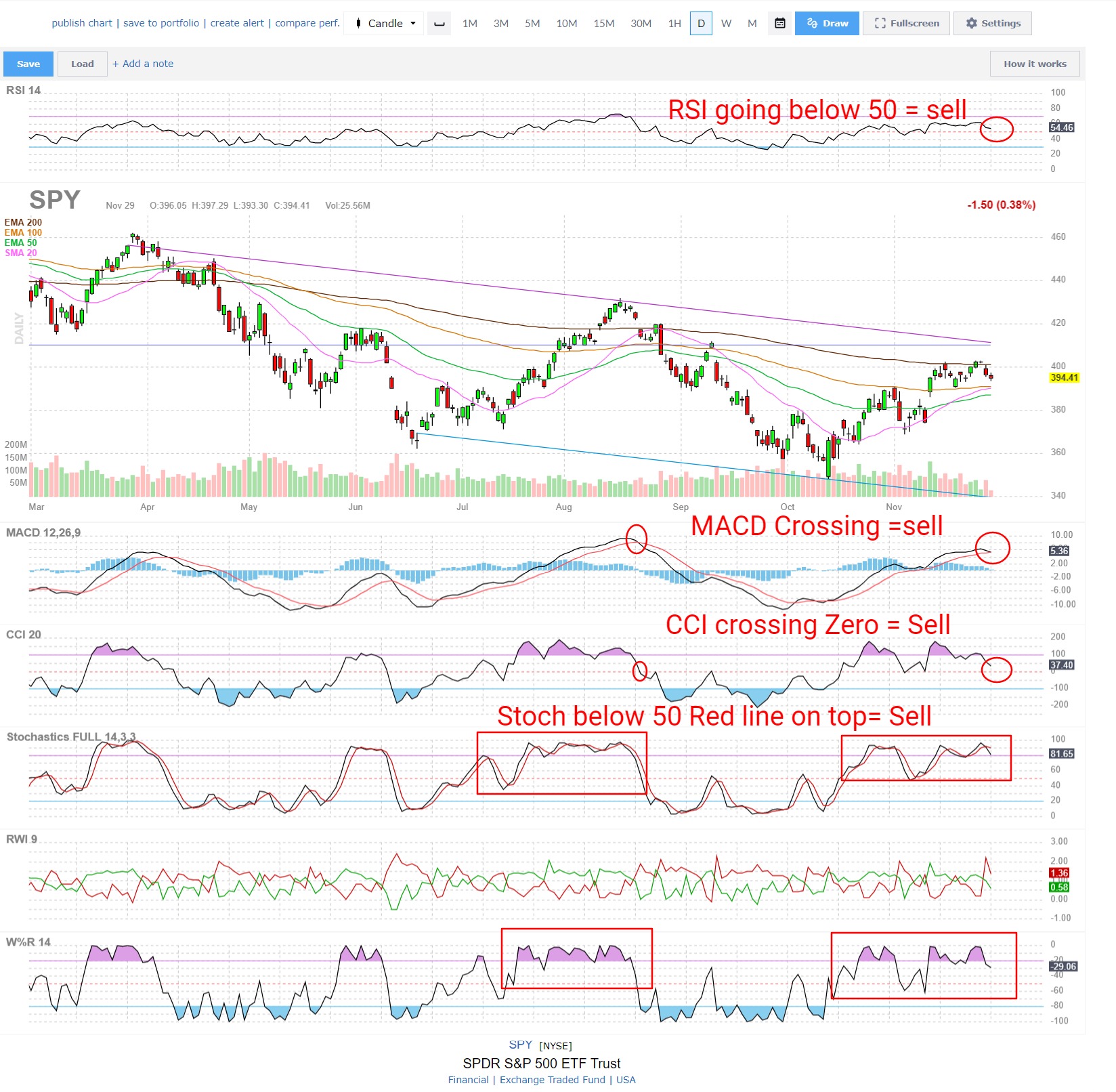Click the 5.36 MACD value tag
Viewport: 1116px width, 1092px height.
pos(1059,551)
